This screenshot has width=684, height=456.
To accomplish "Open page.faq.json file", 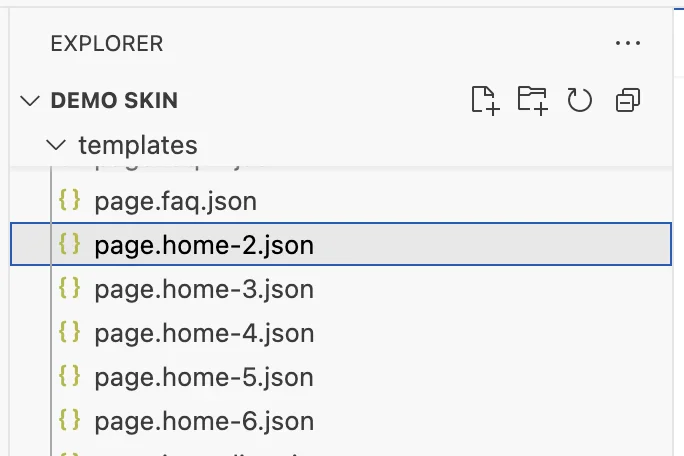I will (176, 201).
